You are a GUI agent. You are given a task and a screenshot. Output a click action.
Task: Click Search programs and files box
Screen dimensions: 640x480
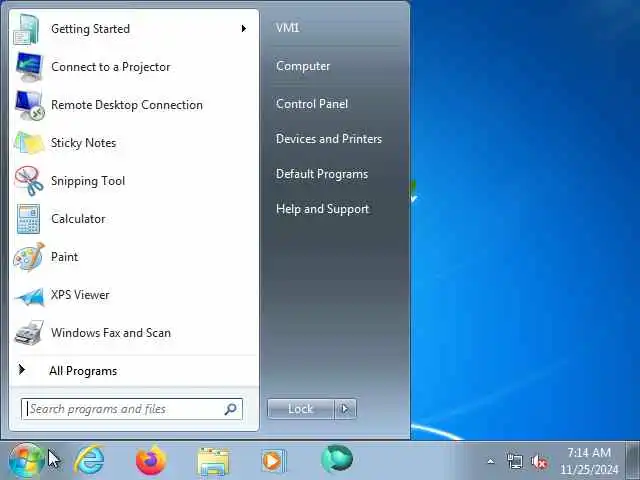pos(132,409)
